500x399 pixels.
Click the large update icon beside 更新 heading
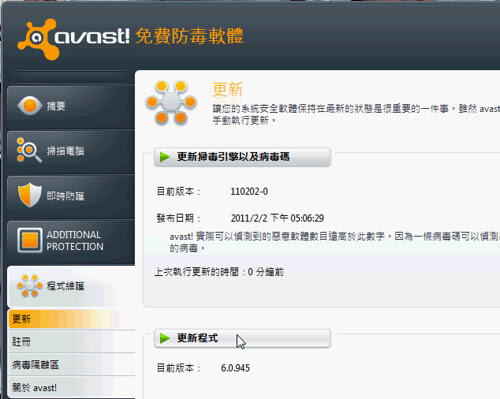pos(171,102)
